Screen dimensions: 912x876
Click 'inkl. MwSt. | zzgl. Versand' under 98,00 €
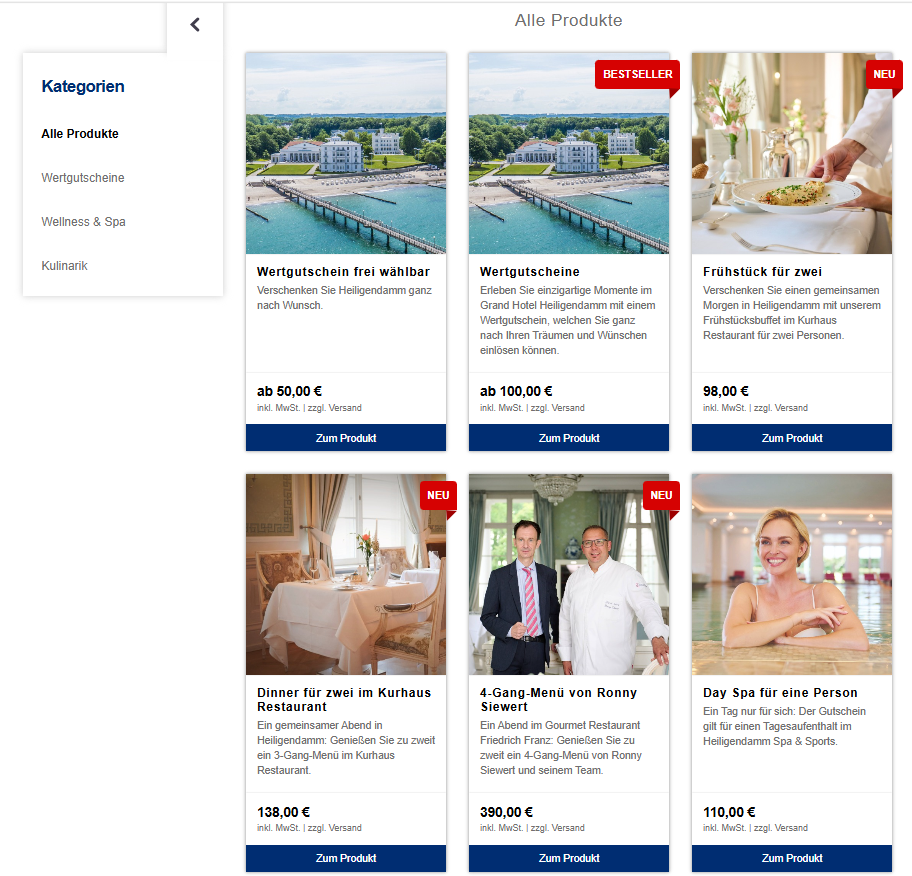click(x=755, y=408)
